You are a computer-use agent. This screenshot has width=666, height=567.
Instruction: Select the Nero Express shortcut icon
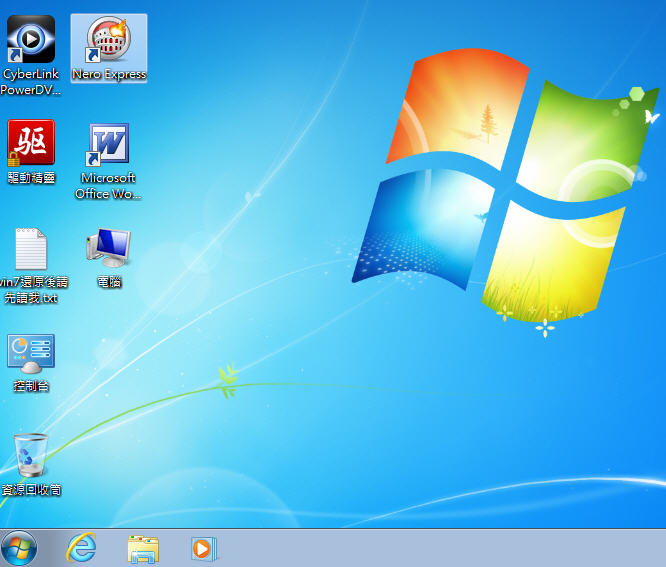[x=109, y=39]
